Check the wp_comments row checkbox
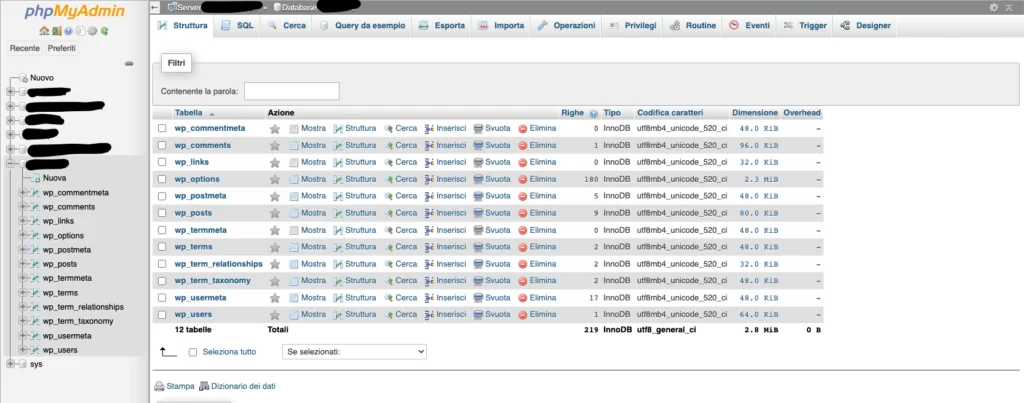 coord(162,145)
